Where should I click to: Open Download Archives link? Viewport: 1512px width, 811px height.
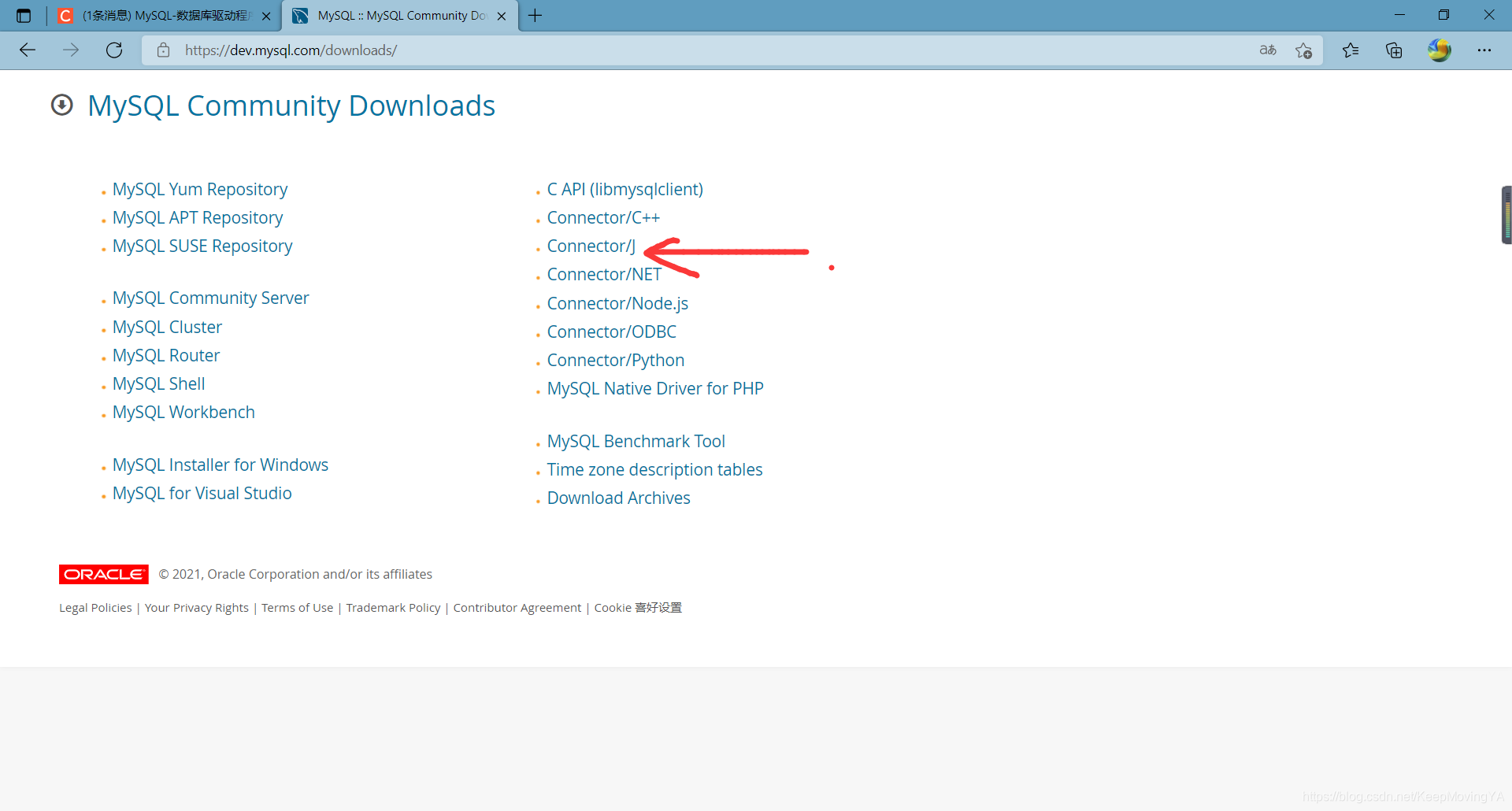(x=619, y=498)
